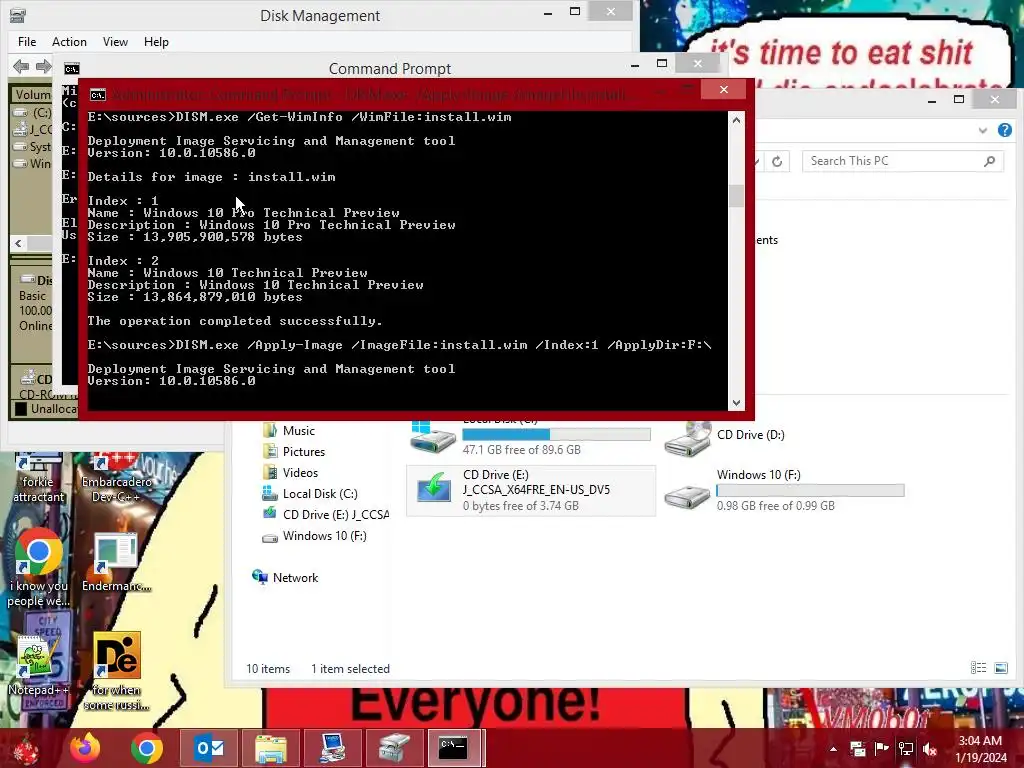
Task: Select the CD Drive (E:) J_CCSA_X64FRE tile
Action: pos(531,490)
